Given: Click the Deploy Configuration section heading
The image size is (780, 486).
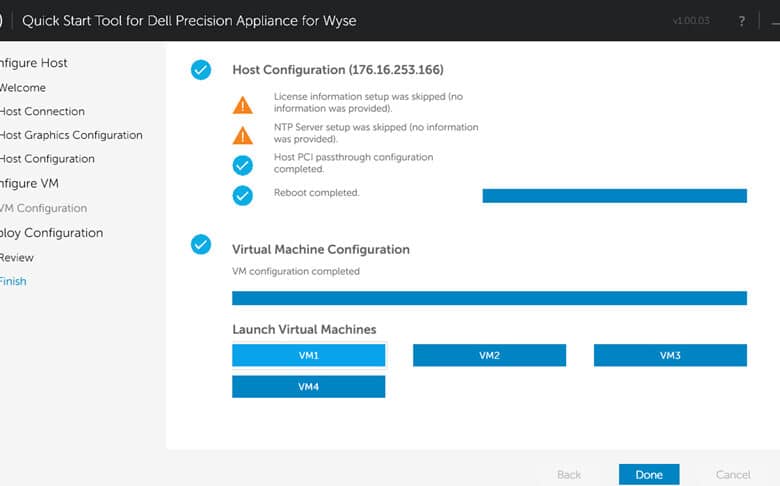Looking at the screenshot, I should pos(52,233).
